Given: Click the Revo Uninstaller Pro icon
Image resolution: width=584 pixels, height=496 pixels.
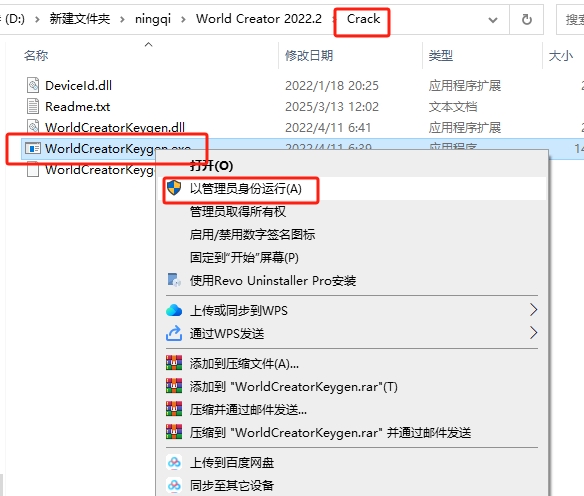Looking at the screenshot, I should pos(174,280).
